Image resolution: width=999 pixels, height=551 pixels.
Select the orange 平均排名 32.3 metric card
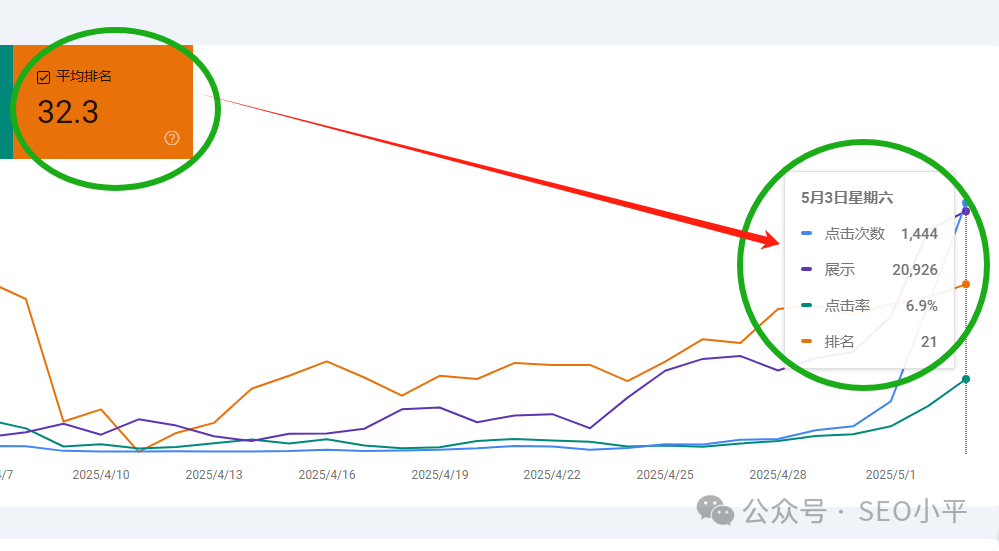pyautogui.click(x=103, y=102)
